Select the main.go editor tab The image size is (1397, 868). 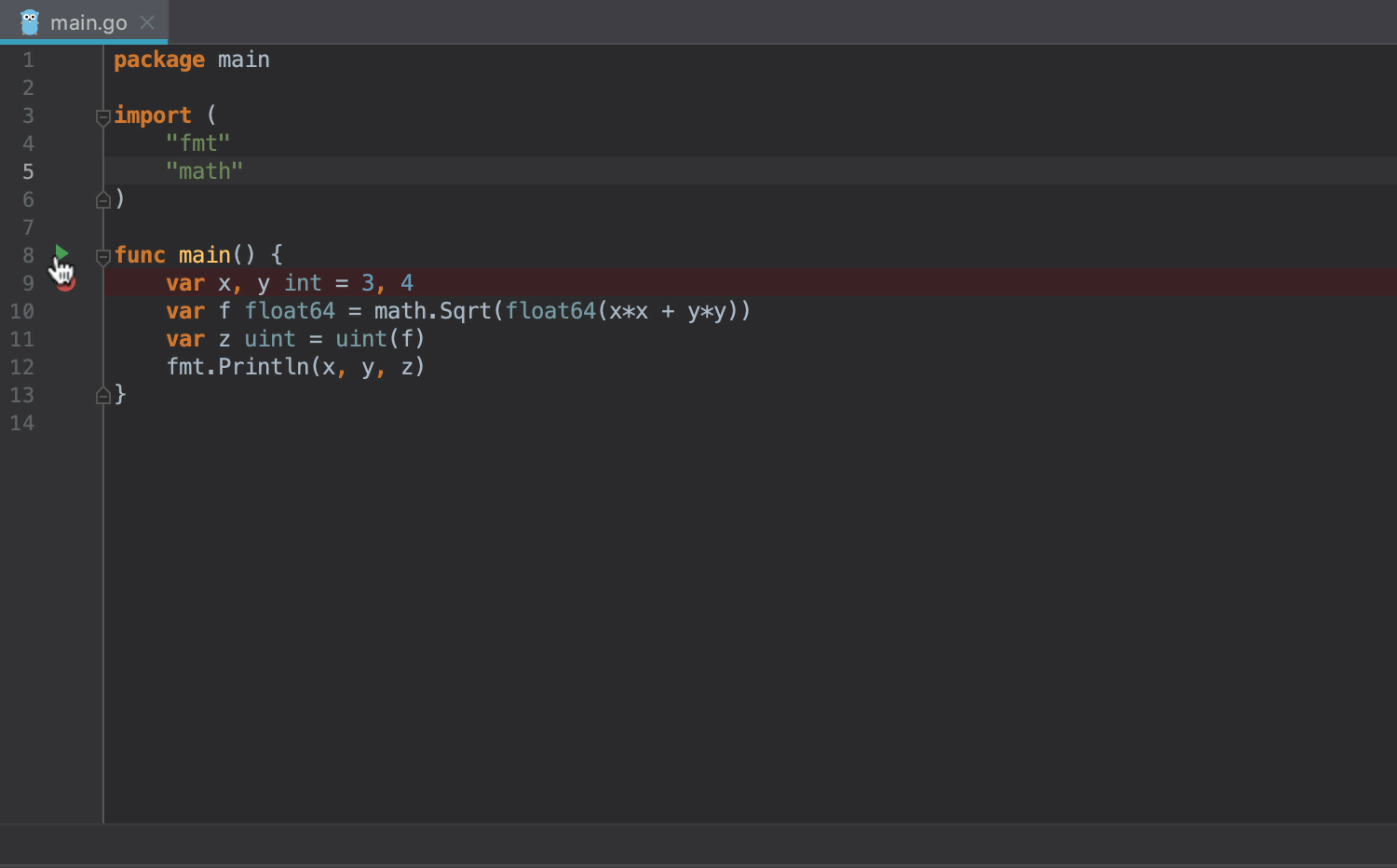pyautogui.click(x=84, y=22)
